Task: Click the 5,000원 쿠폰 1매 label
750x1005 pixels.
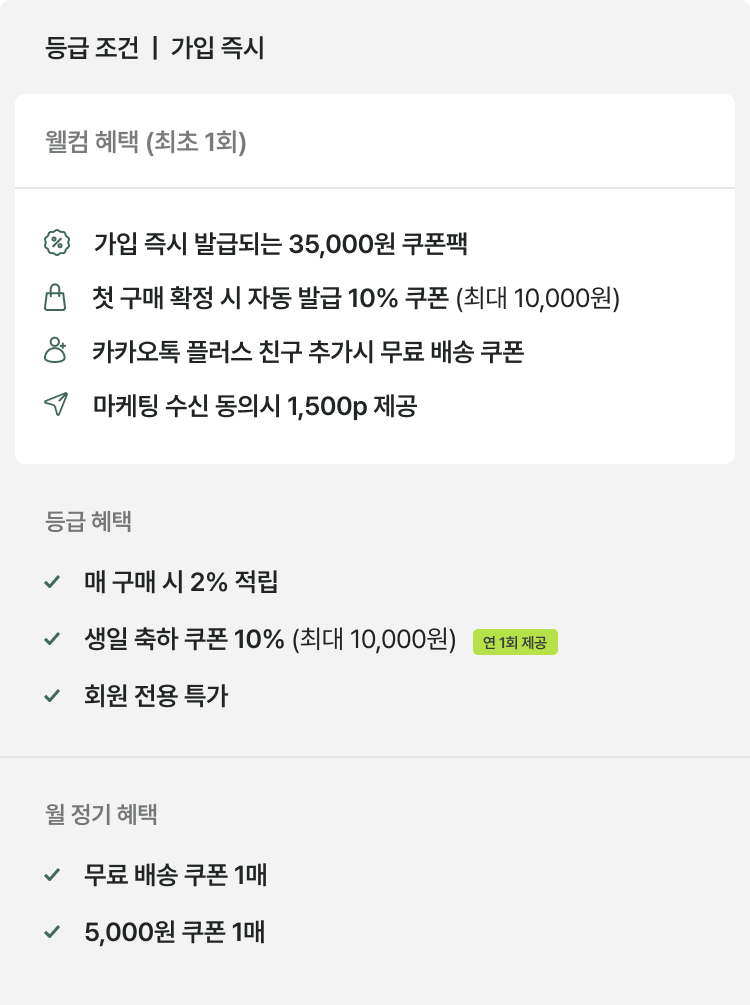Action: pyautogui.click(x=175, y=933)
